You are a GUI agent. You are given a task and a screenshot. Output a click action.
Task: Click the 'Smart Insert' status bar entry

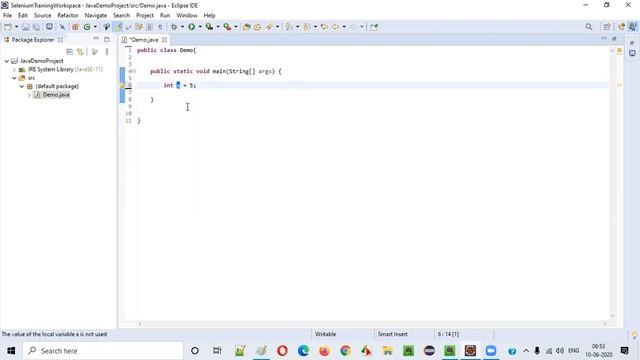(393, 334)
